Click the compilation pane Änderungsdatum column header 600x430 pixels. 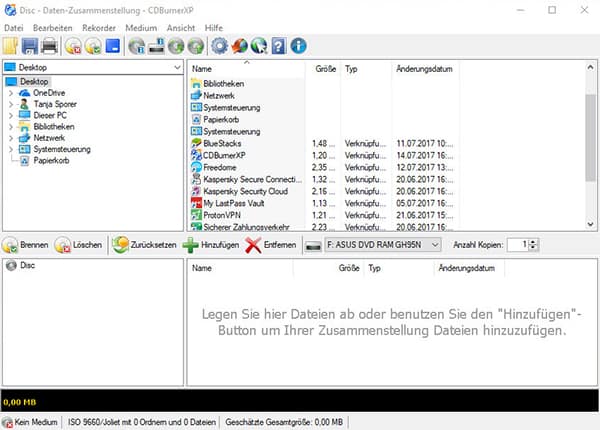coord(469,268)
